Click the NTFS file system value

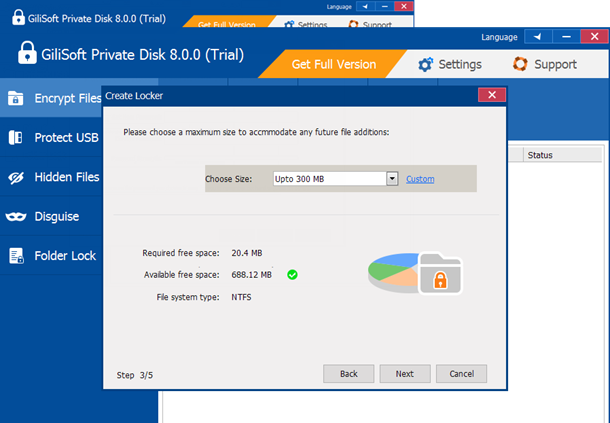click(241, 297)
